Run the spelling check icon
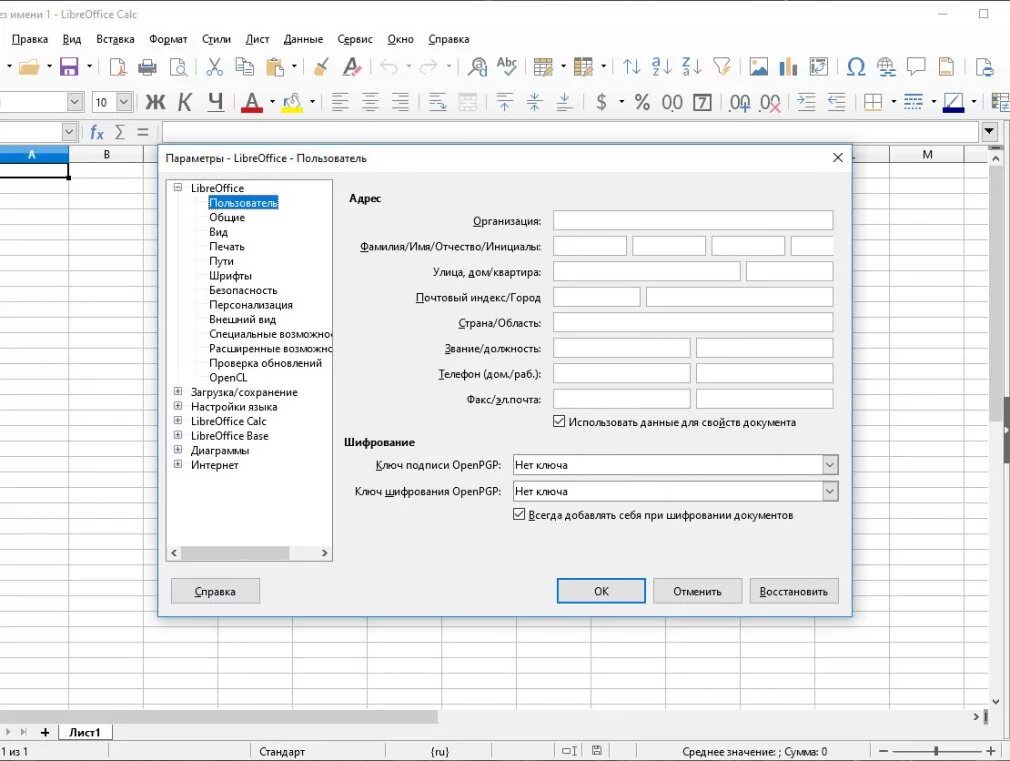Screen dimensions: 1010x761 [x=507, y=66]
